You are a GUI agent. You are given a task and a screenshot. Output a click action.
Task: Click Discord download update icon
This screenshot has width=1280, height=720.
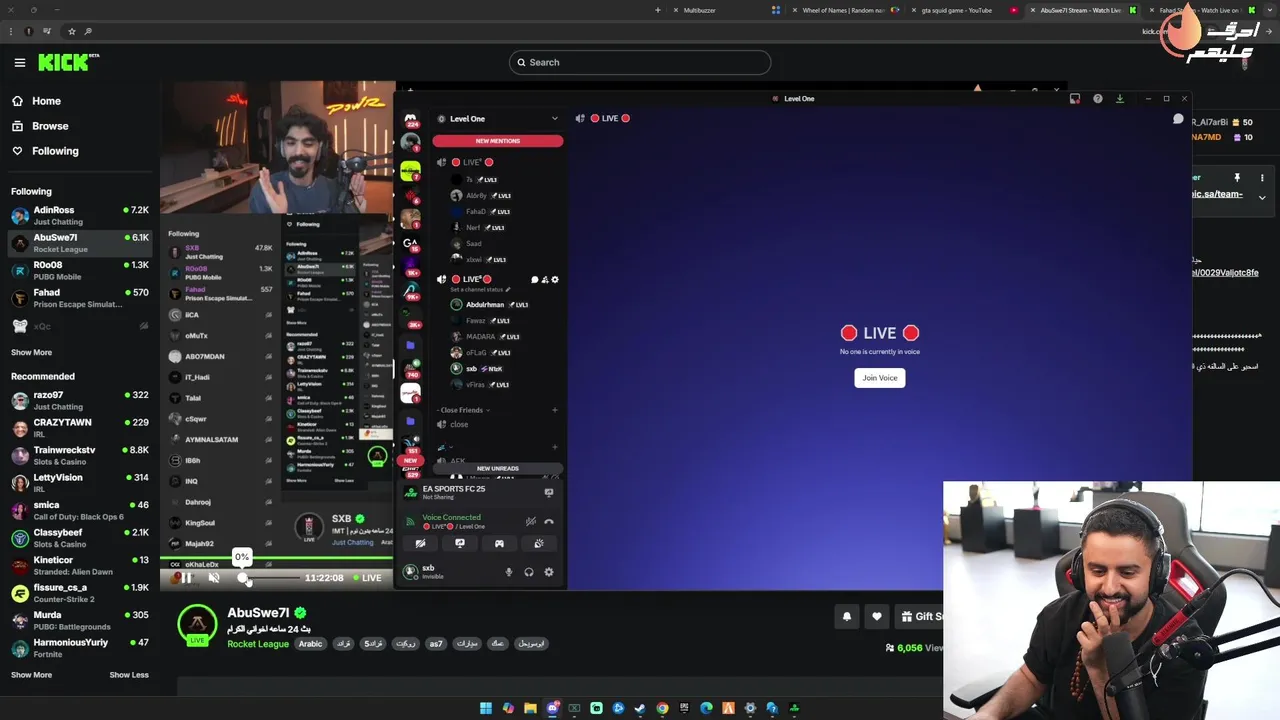point(1120,99)
